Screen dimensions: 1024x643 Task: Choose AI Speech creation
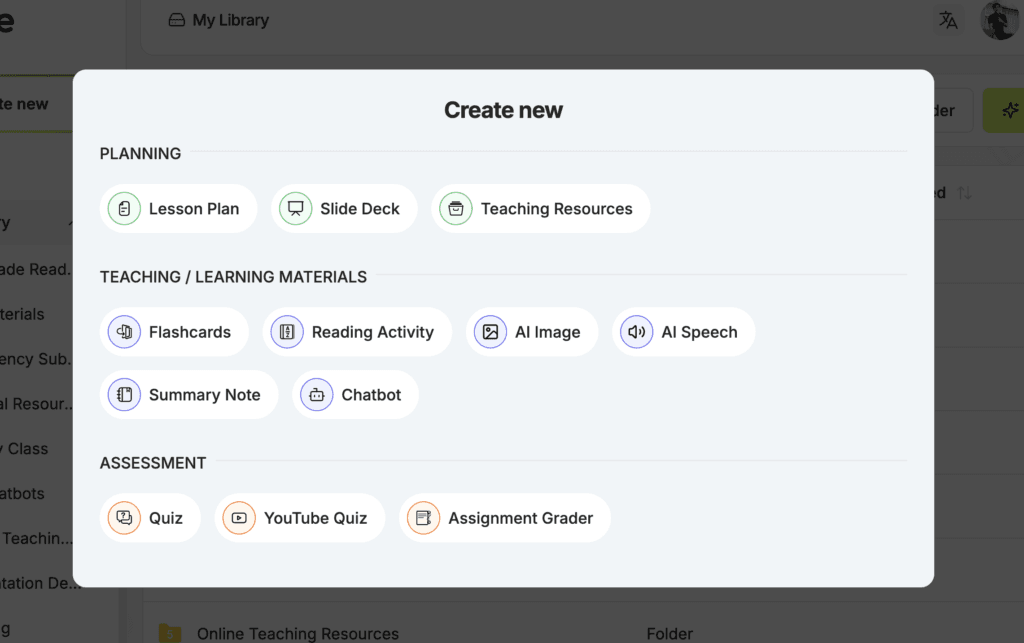tap(684, 332)
